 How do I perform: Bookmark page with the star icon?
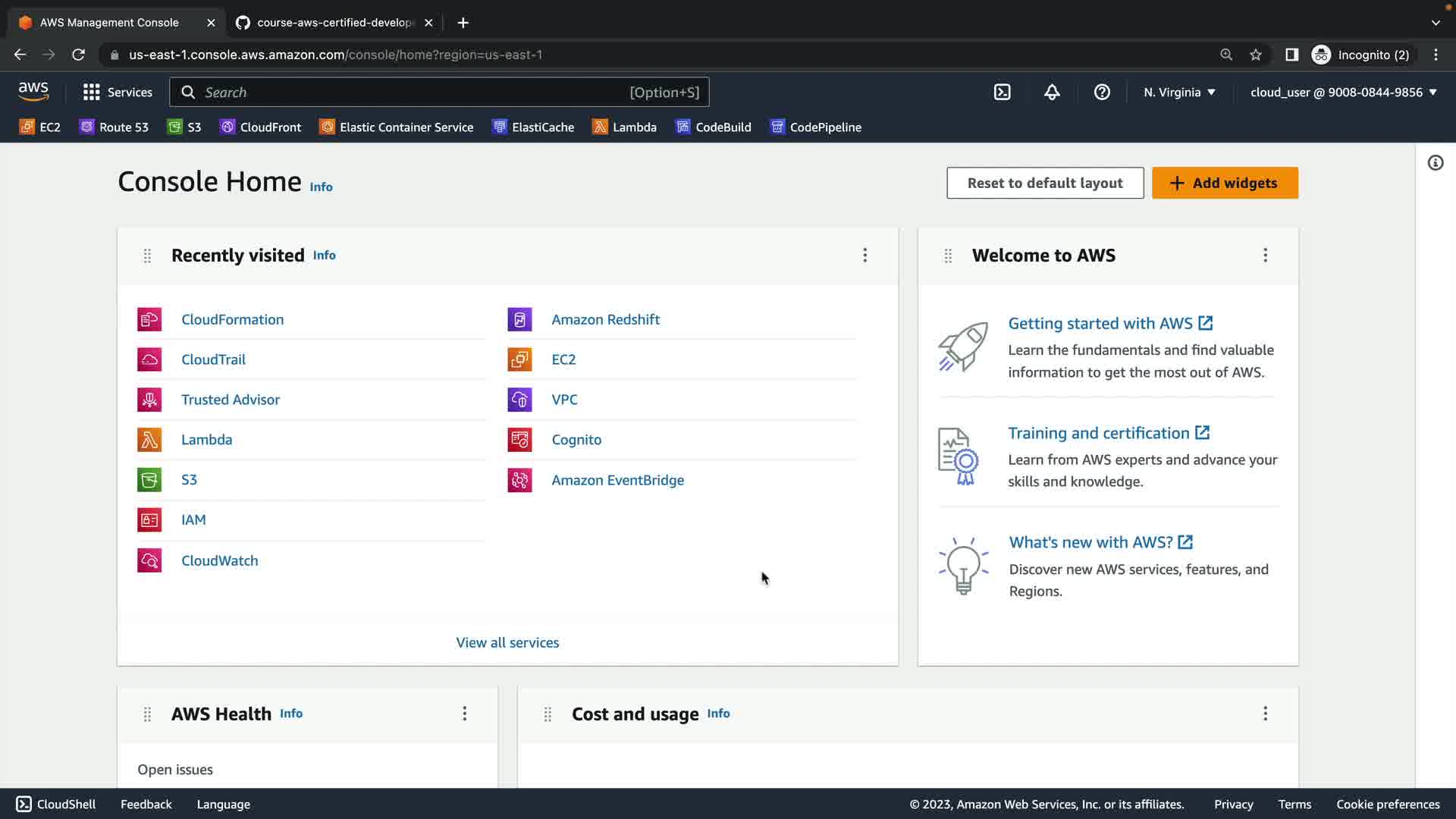(1256, 55)
